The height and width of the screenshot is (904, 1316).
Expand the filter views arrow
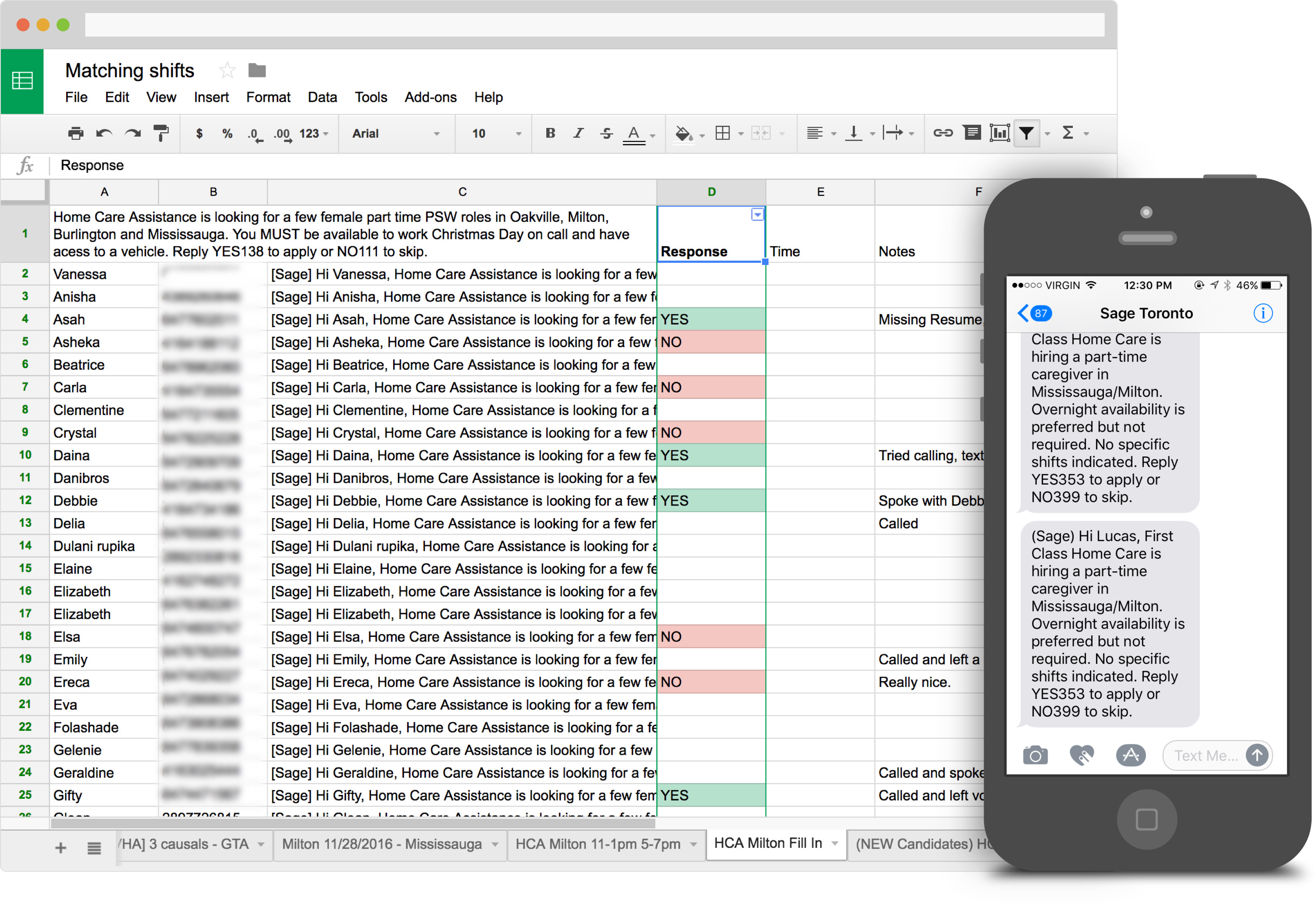[1048, 134]
